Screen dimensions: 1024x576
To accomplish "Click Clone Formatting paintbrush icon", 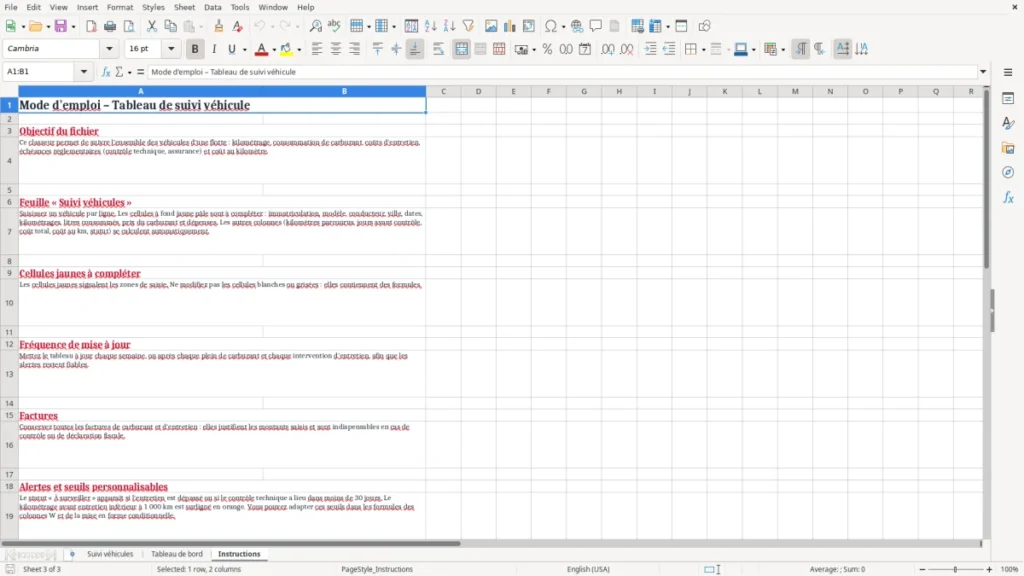I will 219,26.
